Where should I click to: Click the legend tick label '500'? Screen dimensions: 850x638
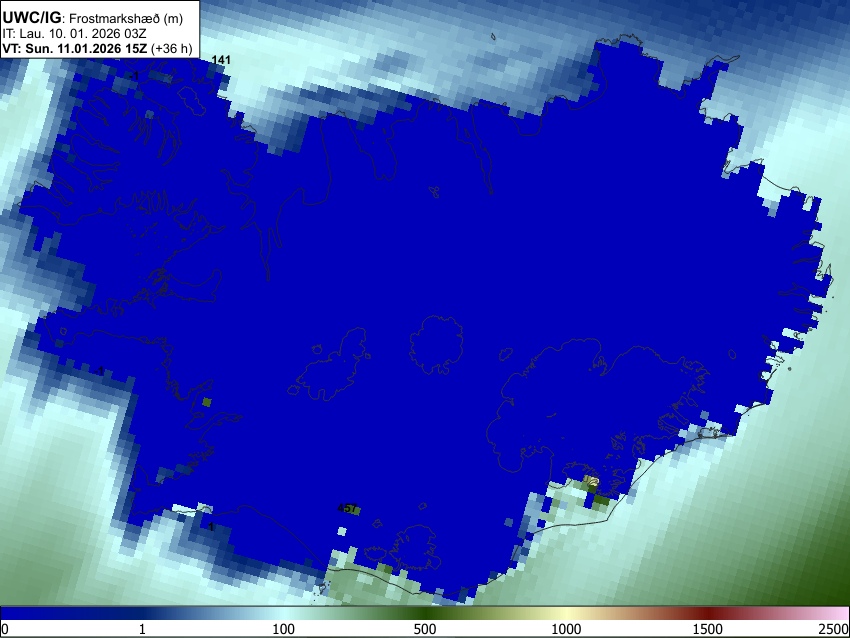[x=425, y=629]
